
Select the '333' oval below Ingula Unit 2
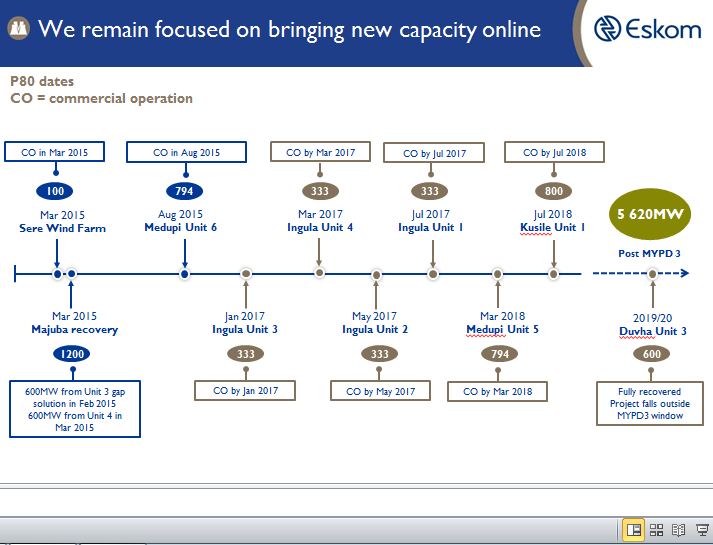380,354
